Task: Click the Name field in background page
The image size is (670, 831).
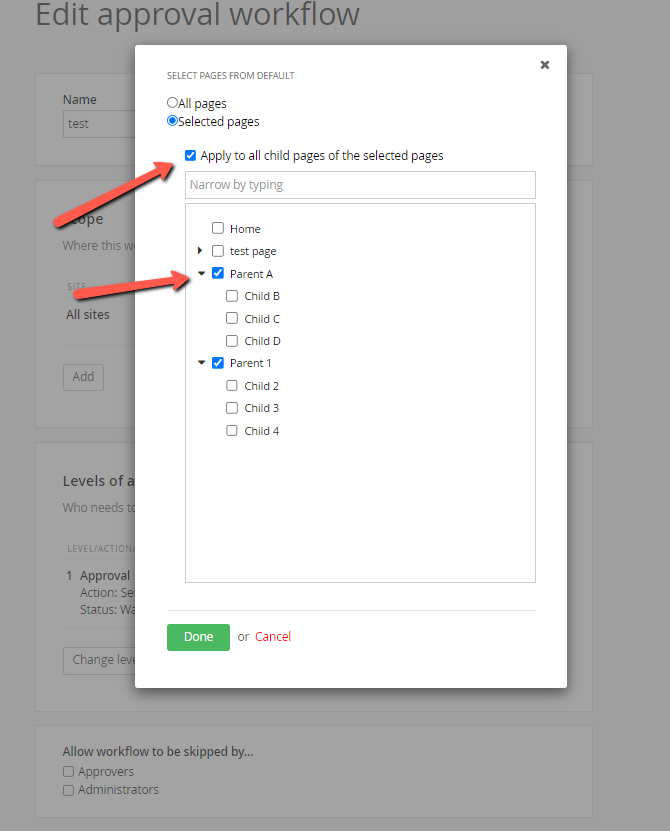Action: coord(99,124)
